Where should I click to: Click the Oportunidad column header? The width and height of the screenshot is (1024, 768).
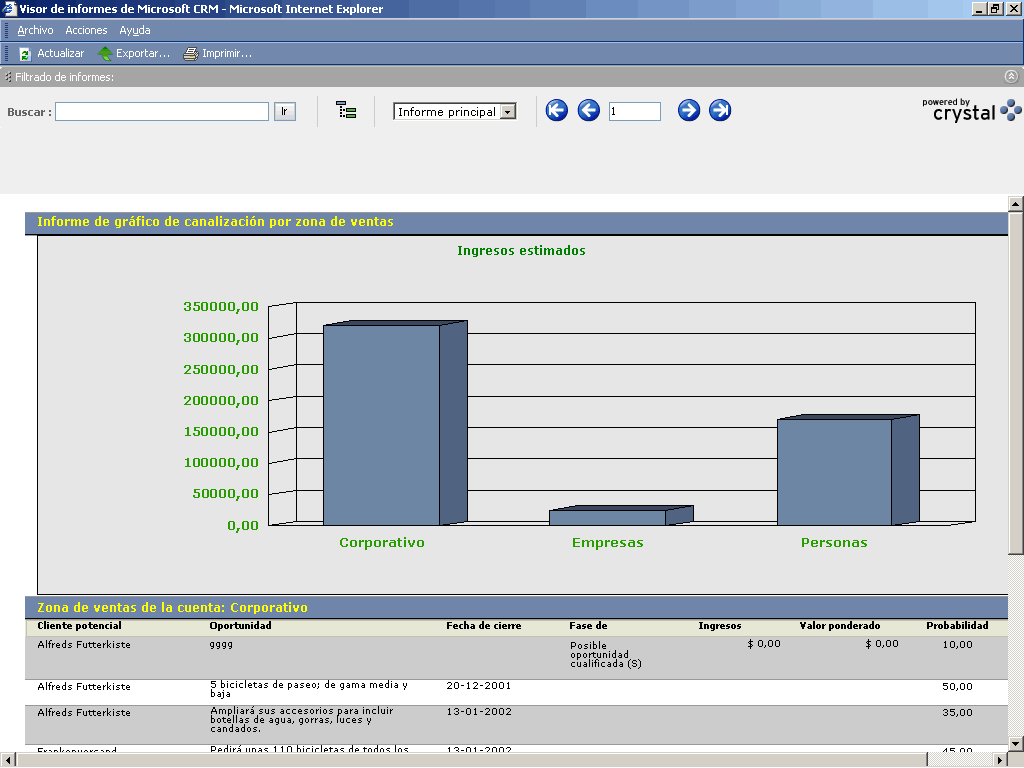(240, 626)
